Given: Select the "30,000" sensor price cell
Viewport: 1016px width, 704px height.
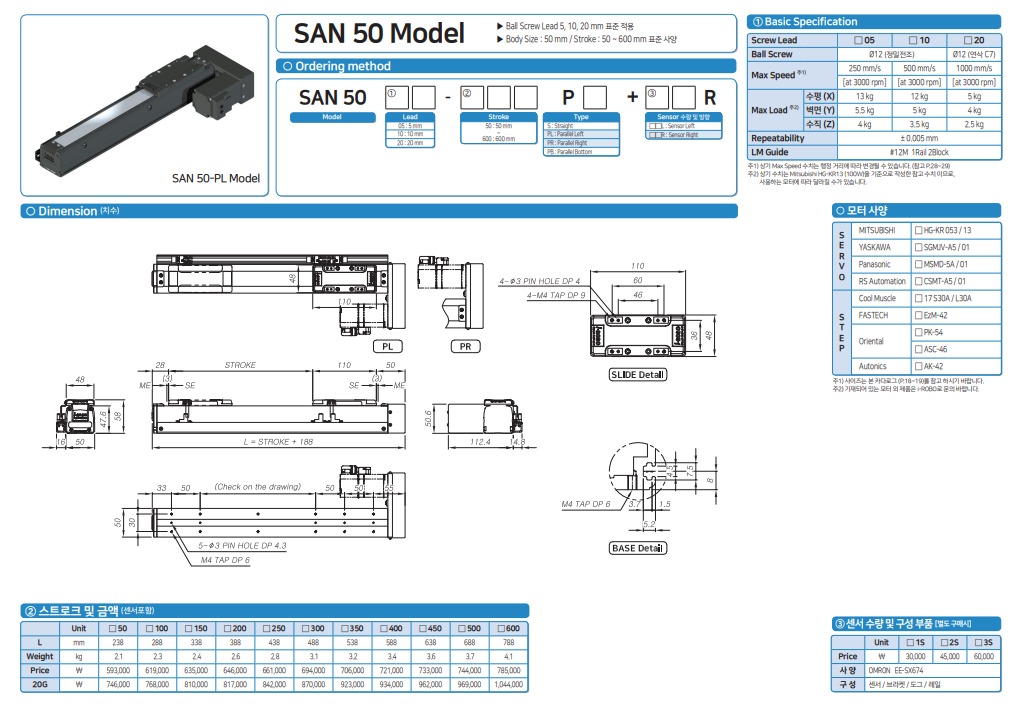Looking at the screenshot, I should [915, 656].
